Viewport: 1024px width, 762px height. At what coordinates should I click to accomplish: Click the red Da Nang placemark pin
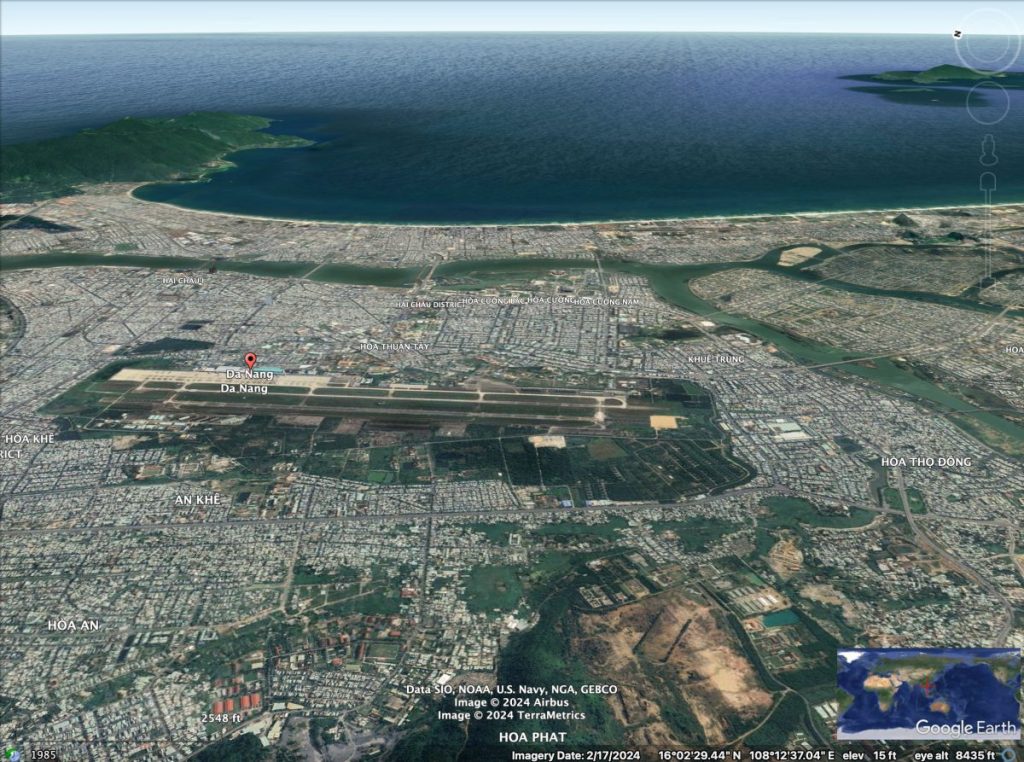pos(250,361)
